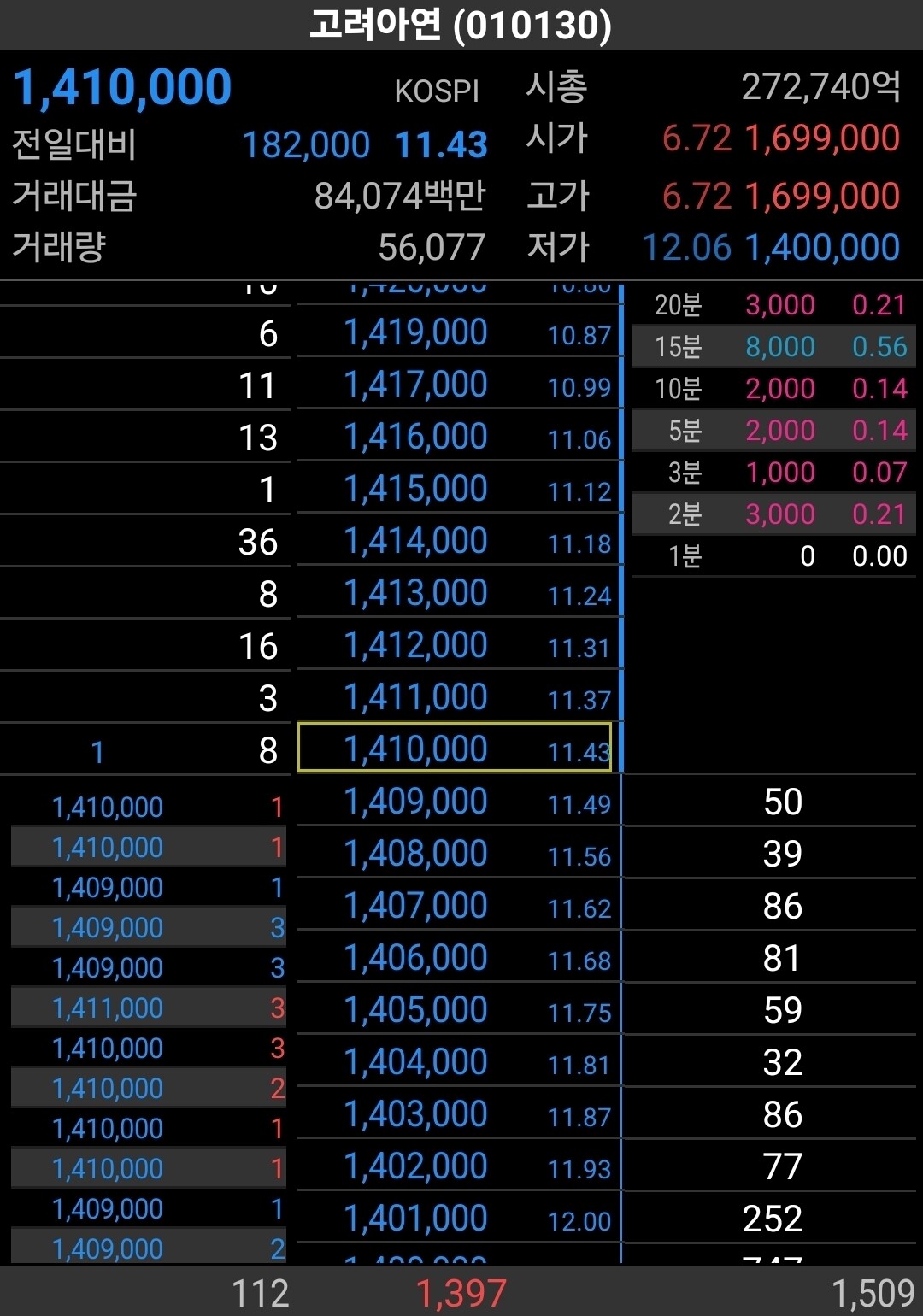The width and height of the screenshot is (923, 1316).
Task: Tap the 1분 row showing 0
Action: click(x=773, y=555)
